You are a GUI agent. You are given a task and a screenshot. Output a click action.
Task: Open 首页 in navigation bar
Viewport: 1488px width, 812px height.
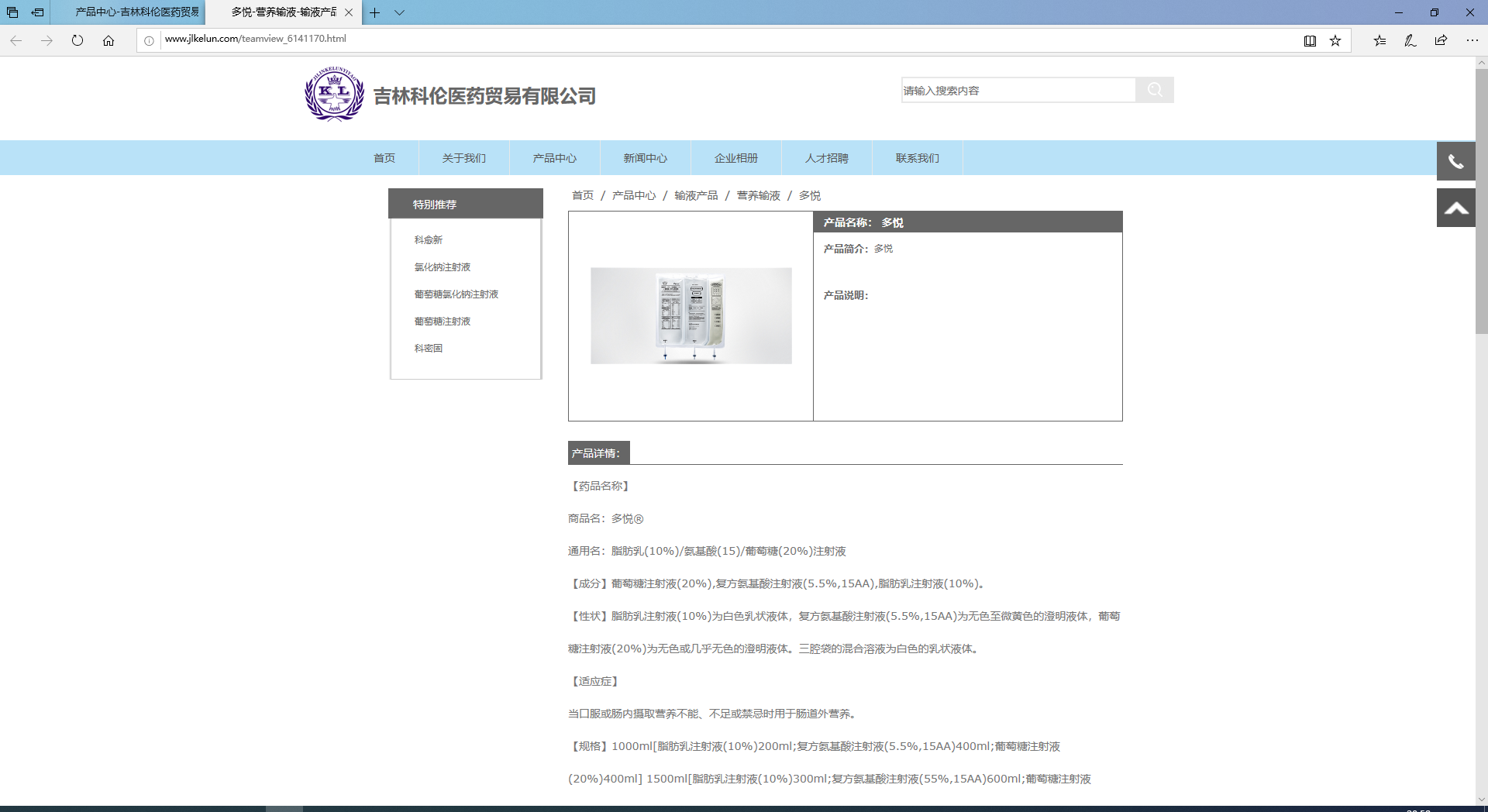click(384, 158)
